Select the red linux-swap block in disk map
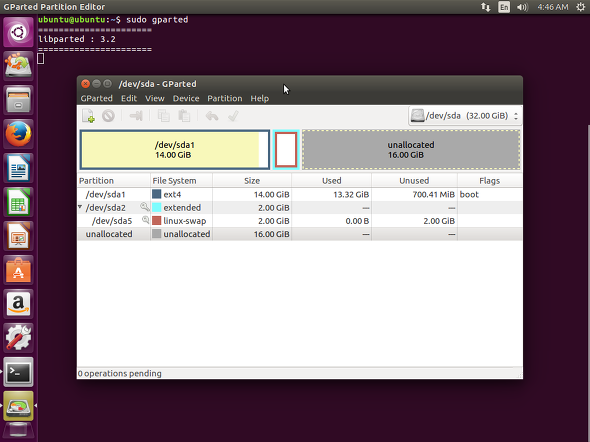The height and width of the screenshot is (442, 590). pos(286,150)
